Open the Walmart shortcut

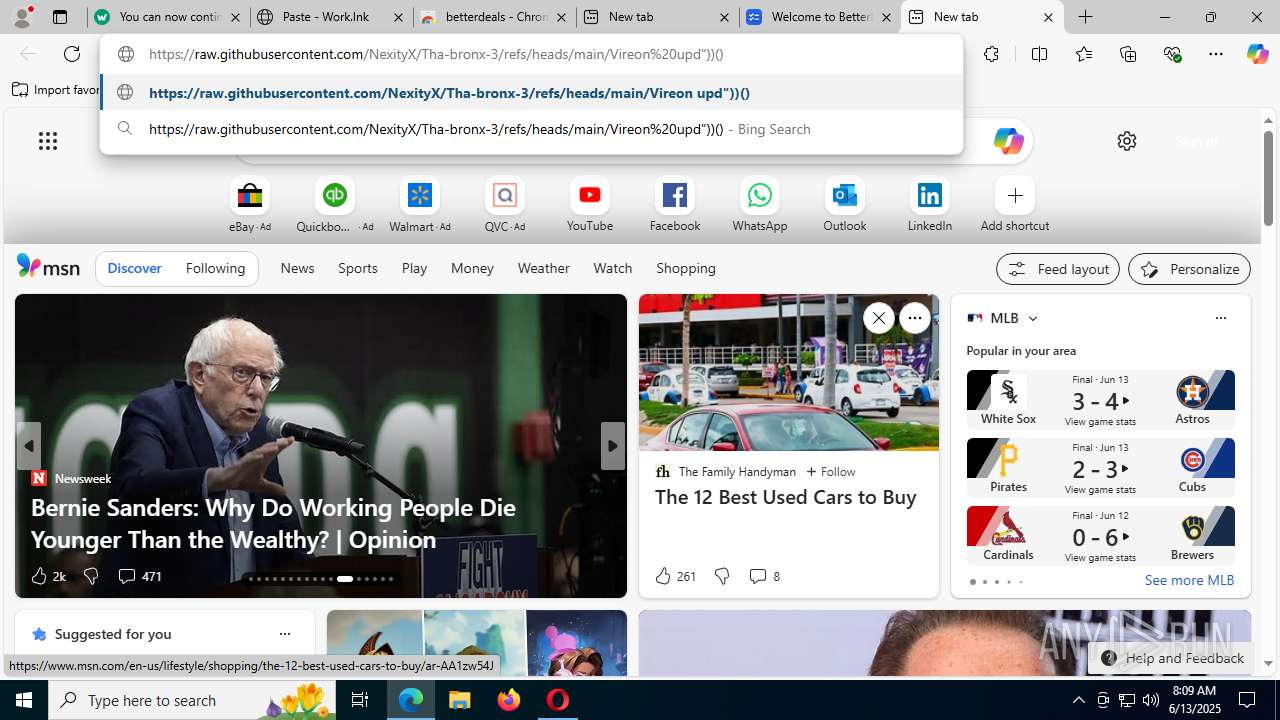click(419, 205)
